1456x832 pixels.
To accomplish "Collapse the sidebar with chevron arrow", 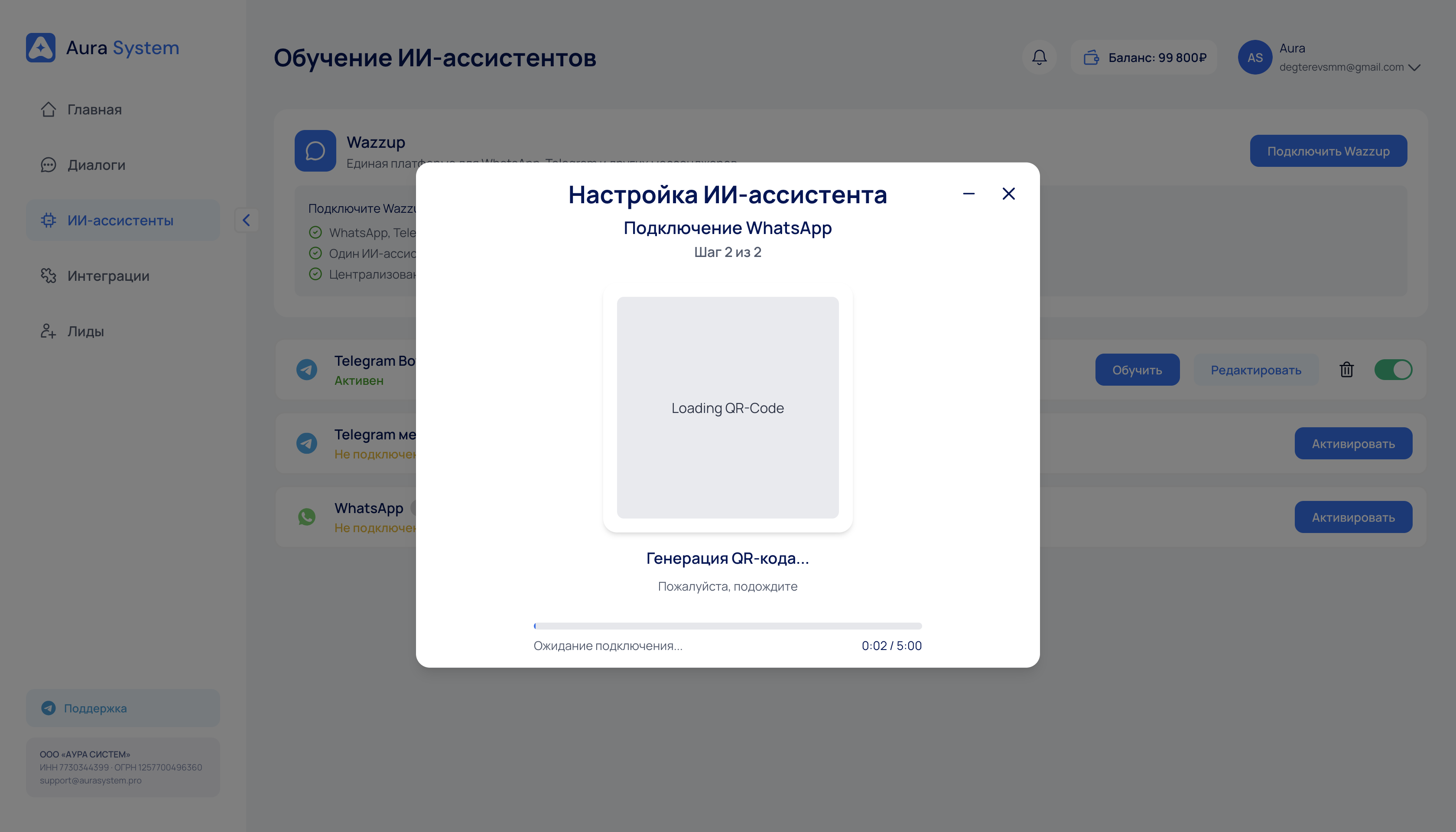I will pos(246,220).
